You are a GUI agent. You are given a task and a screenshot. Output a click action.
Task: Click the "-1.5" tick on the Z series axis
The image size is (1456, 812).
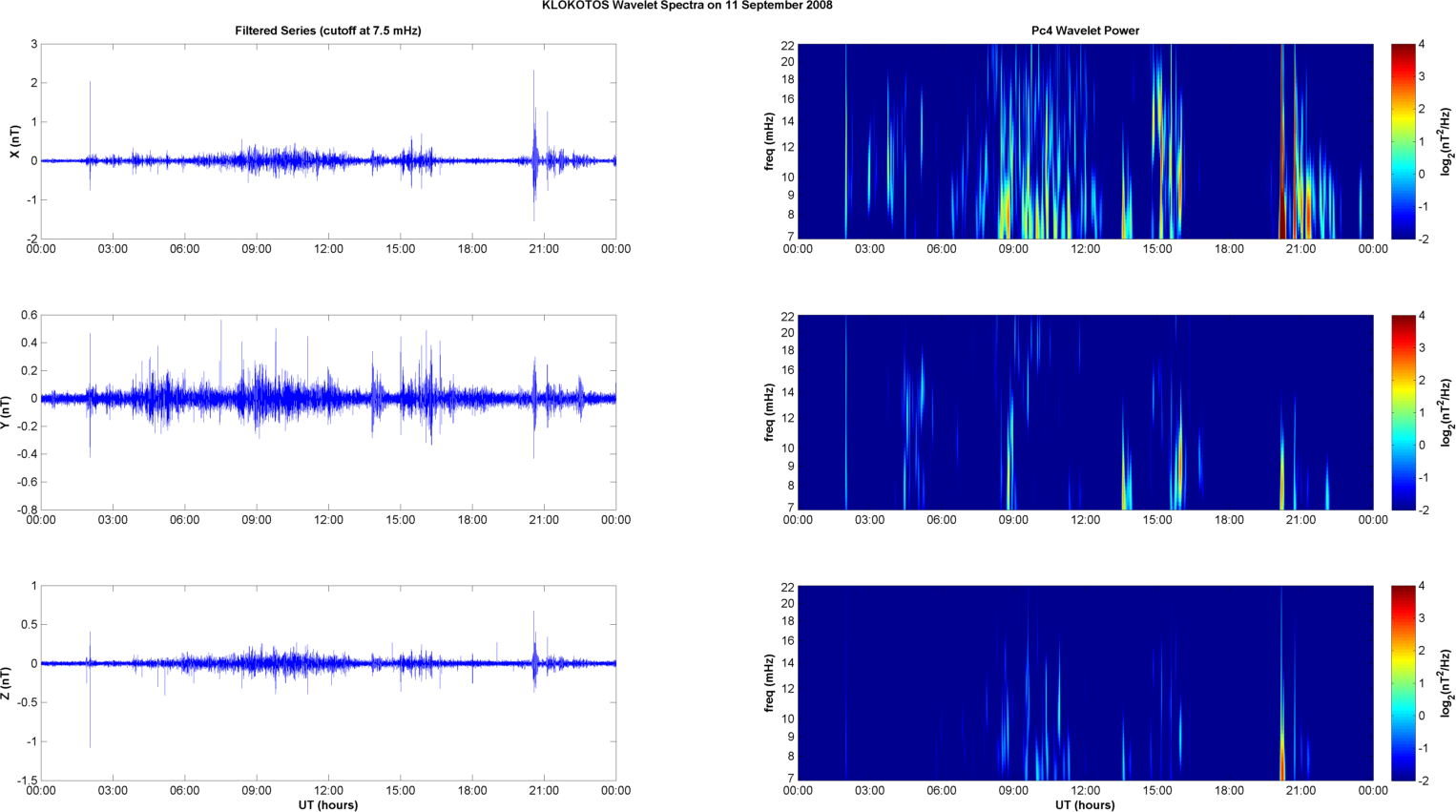click(26, 781)
